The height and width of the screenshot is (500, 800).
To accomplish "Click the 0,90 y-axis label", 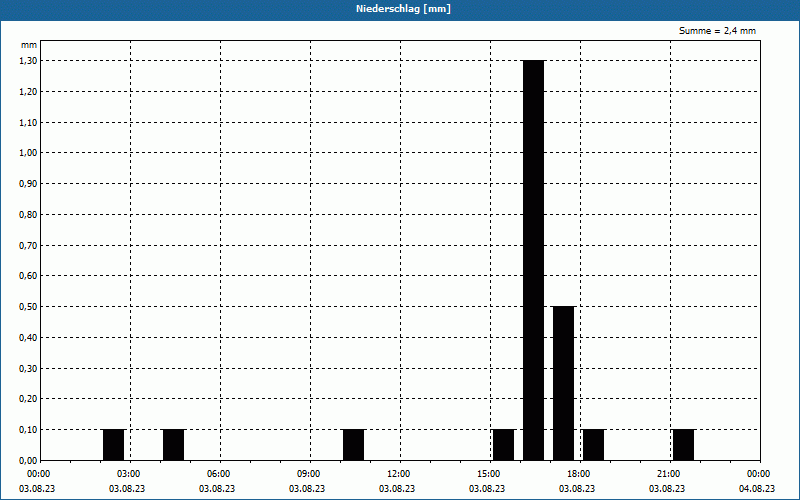I will pos(28,184).
